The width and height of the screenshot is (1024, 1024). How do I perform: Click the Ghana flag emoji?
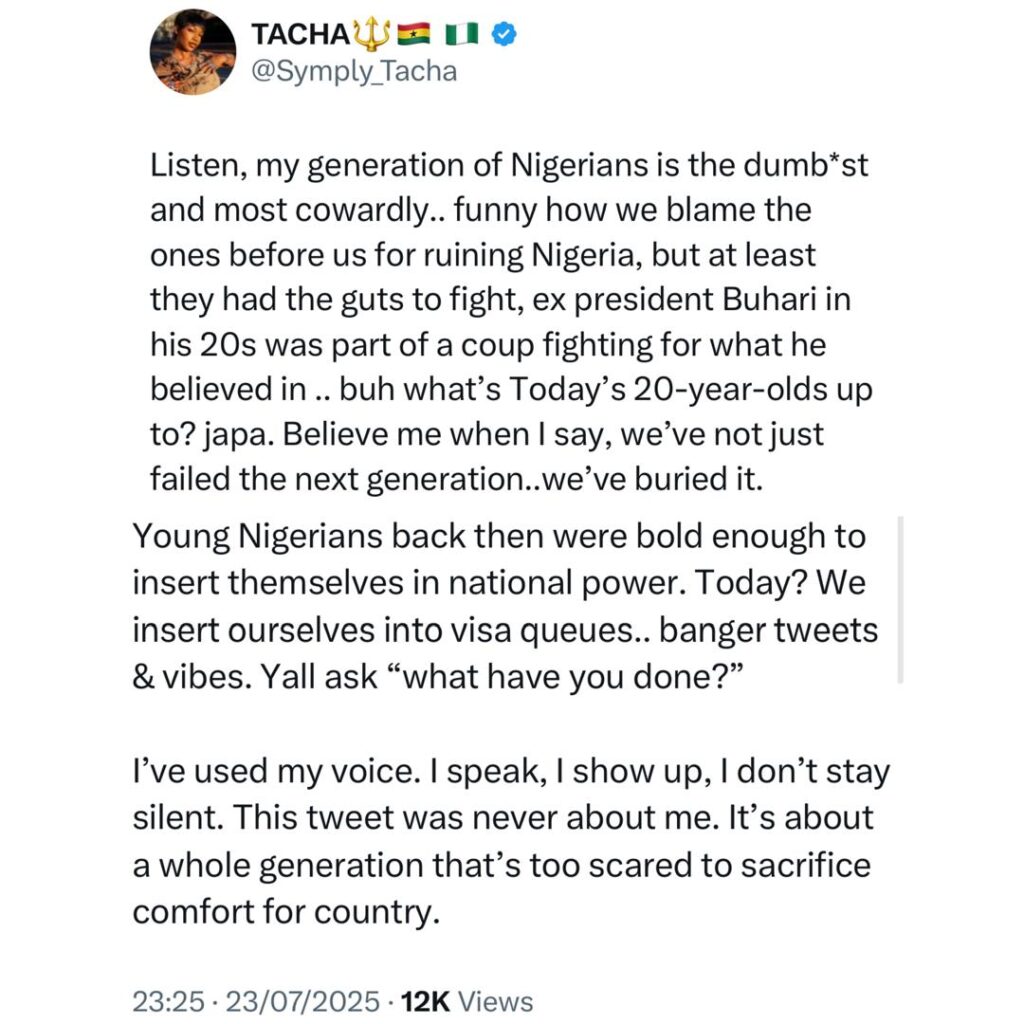coord(412,34)
